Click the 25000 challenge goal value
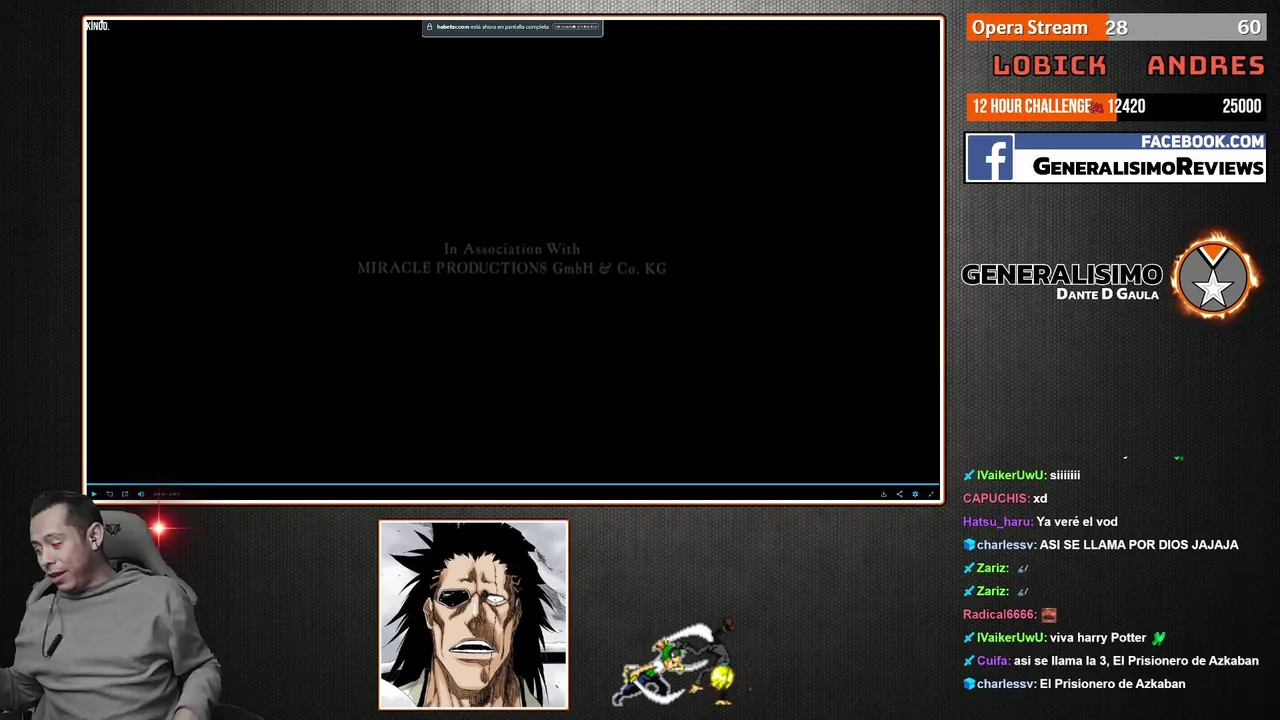 [x=1241, y=106]
